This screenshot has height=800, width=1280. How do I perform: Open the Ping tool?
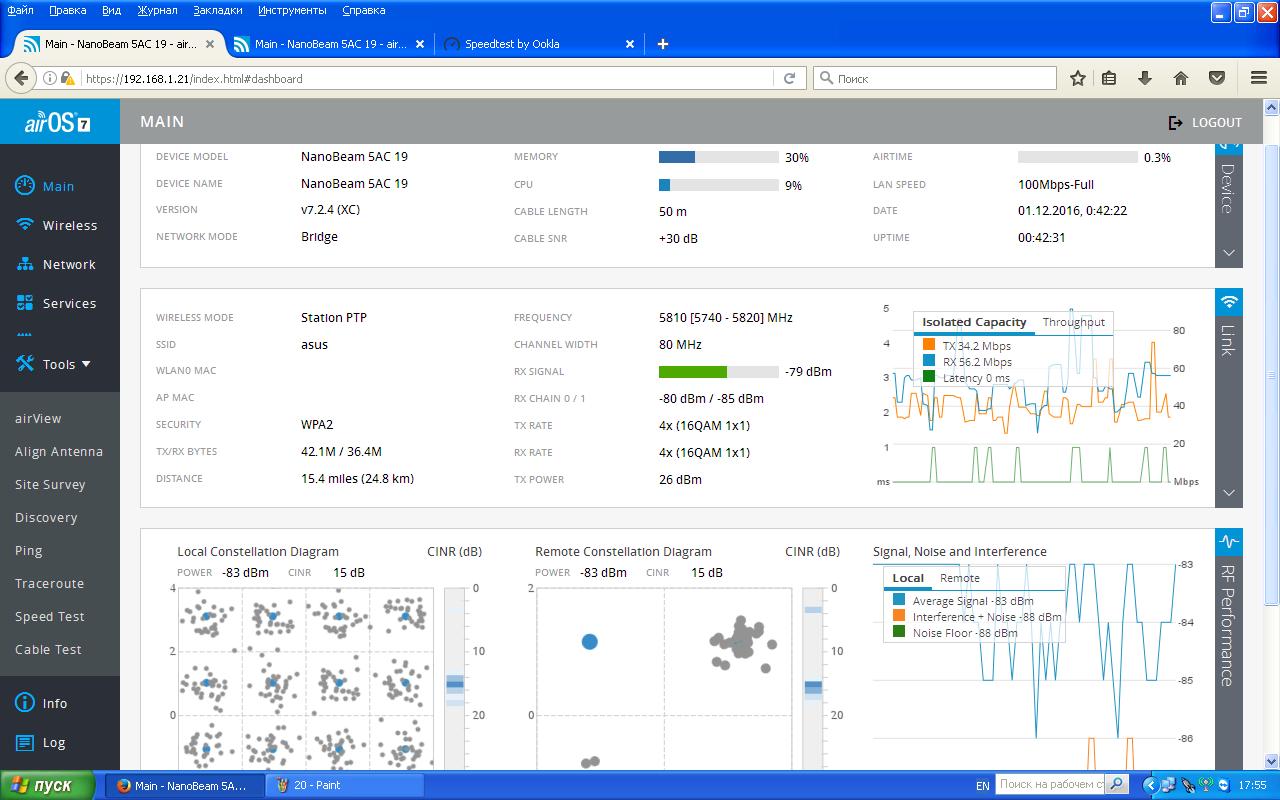click(28, 550)
